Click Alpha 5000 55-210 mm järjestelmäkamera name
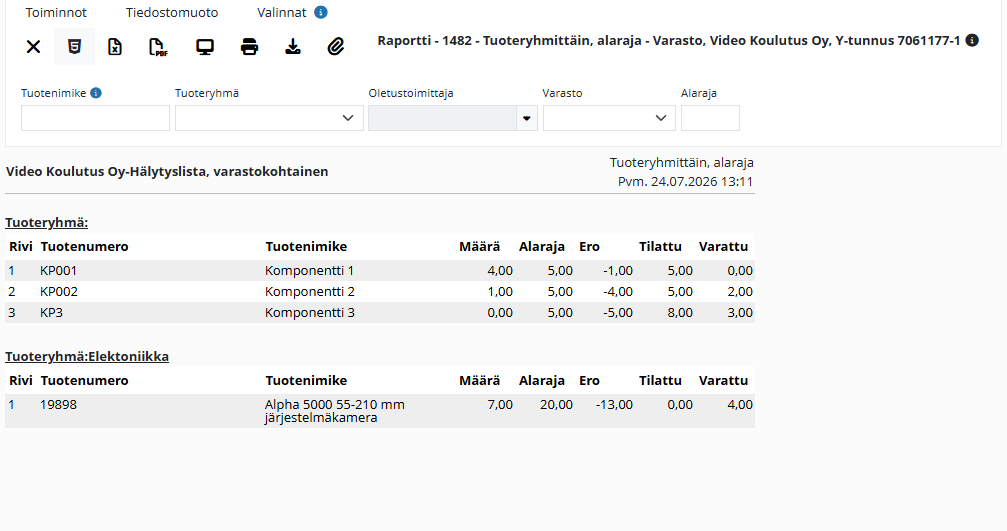 click(335, 411)
